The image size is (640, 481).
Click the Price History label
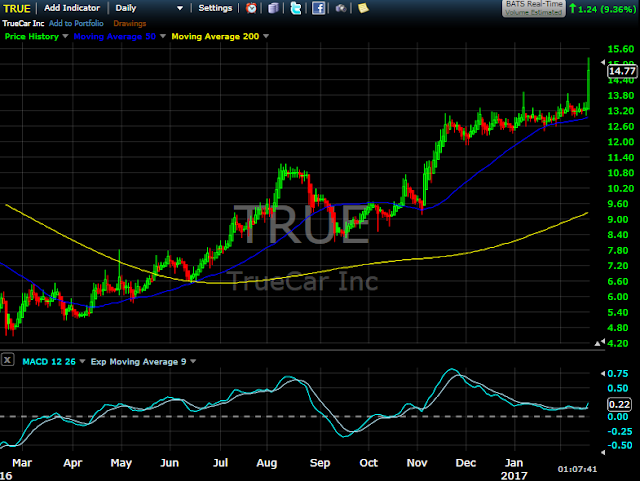[x=31, y=36]
